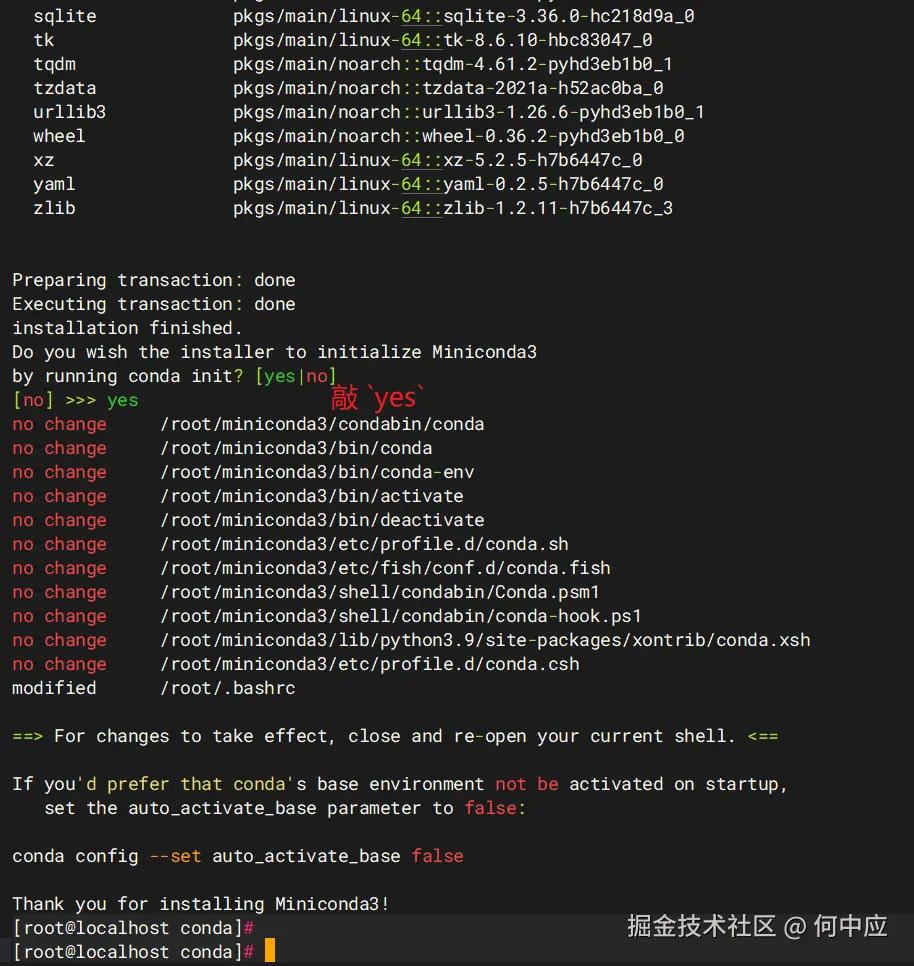Click the conda-hook.ps1 file path
The image size is (914, 966).
point(400,616)
